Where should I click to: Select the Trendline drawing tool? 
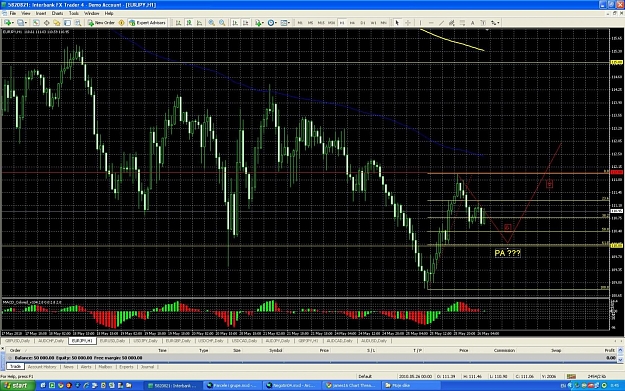coord(441,23)
